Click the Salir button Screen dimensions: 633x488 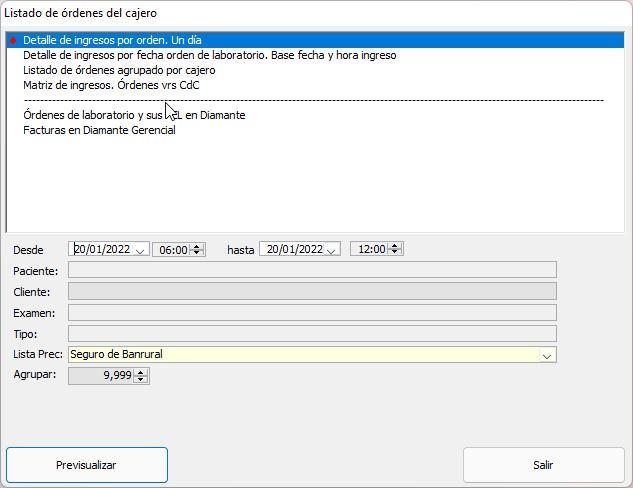(x=543, y=466)
